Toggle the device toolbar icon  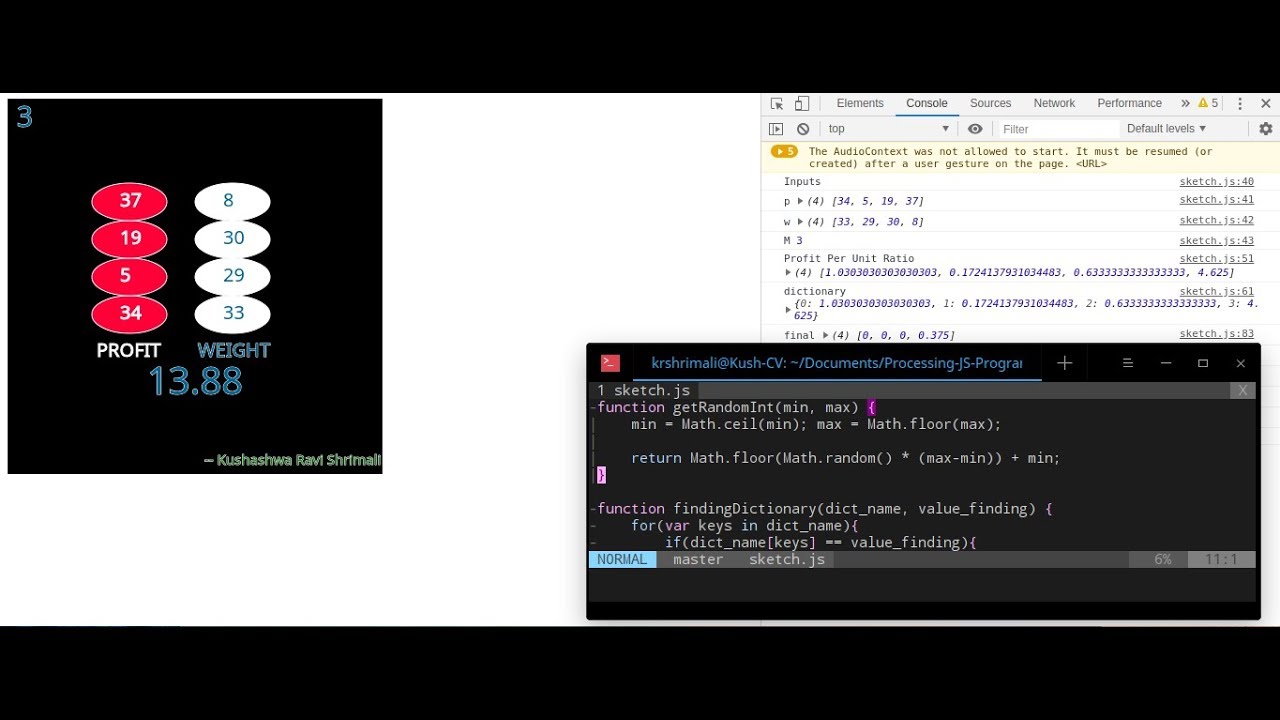pos(802,103)
